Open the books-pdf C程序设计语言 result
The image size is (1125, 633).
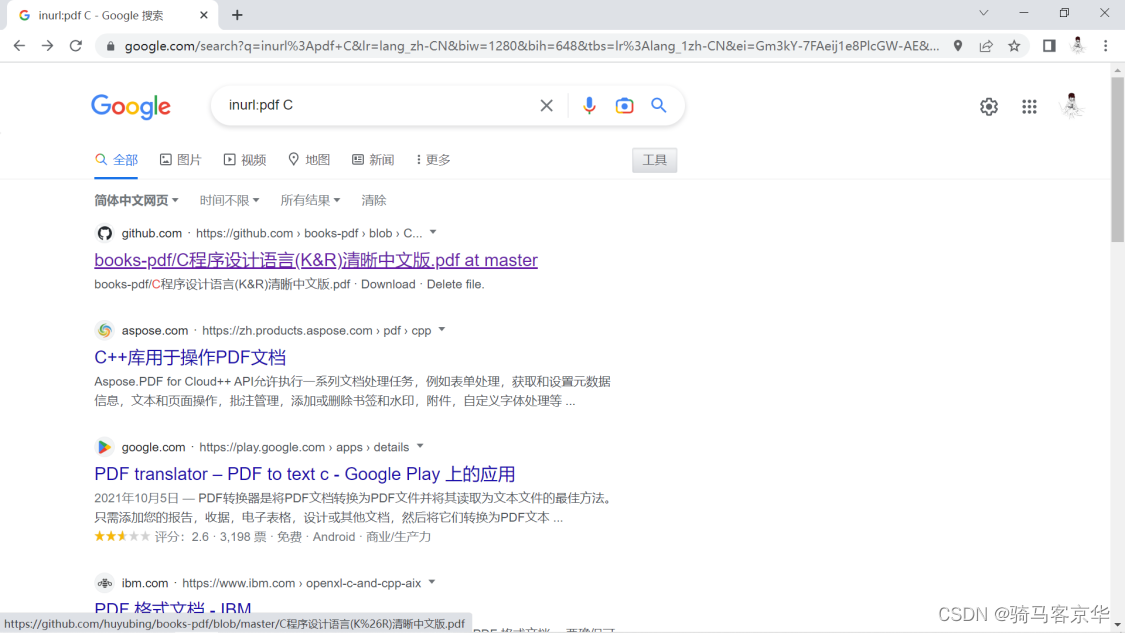(x=316, y=260)
